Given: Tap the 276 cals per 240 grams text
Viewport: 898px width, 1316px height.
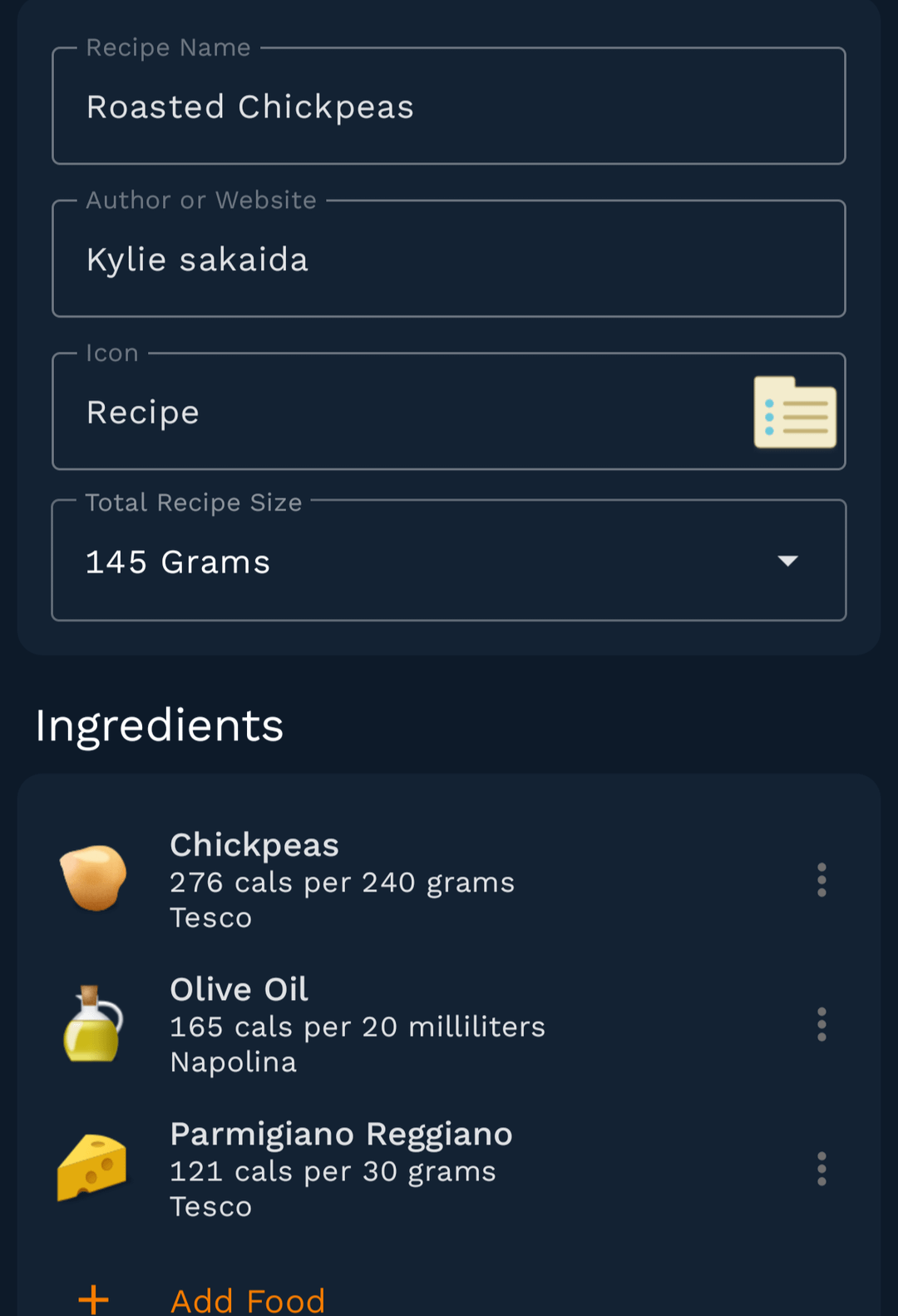Looking at the screenshot, I should click(342, 883).
